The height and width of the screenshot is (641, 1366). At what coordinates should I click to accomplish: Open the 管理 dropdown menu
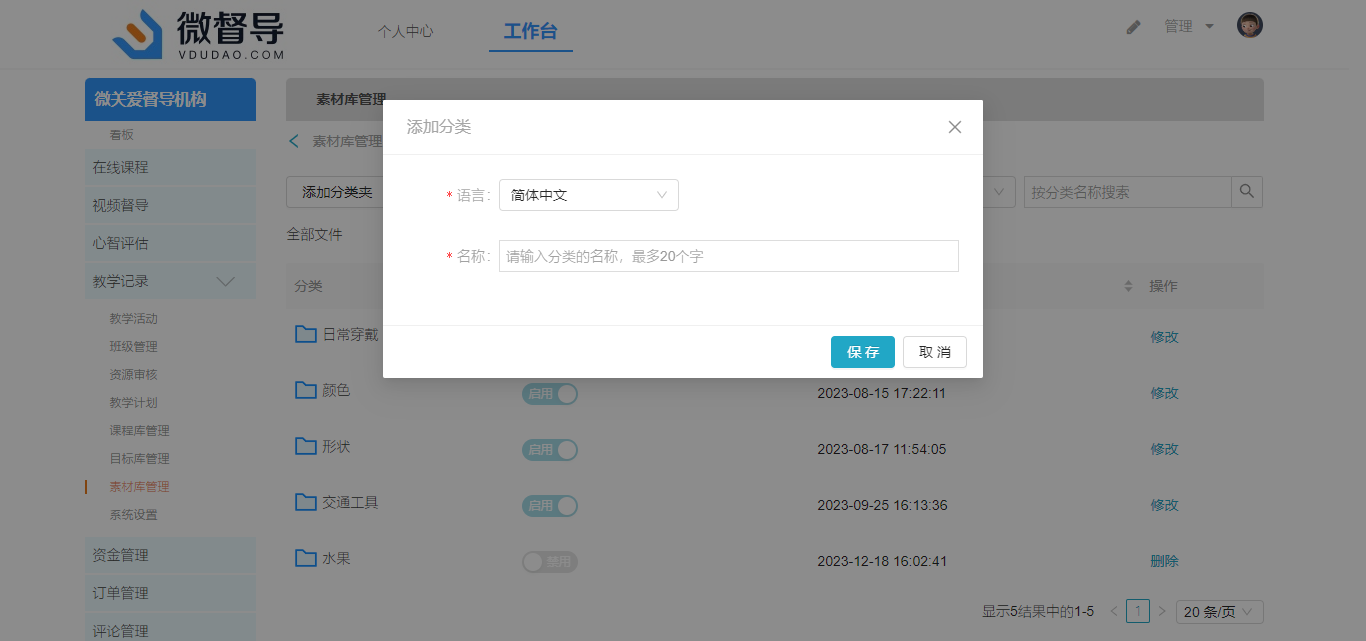click(x=1189, y=26)
